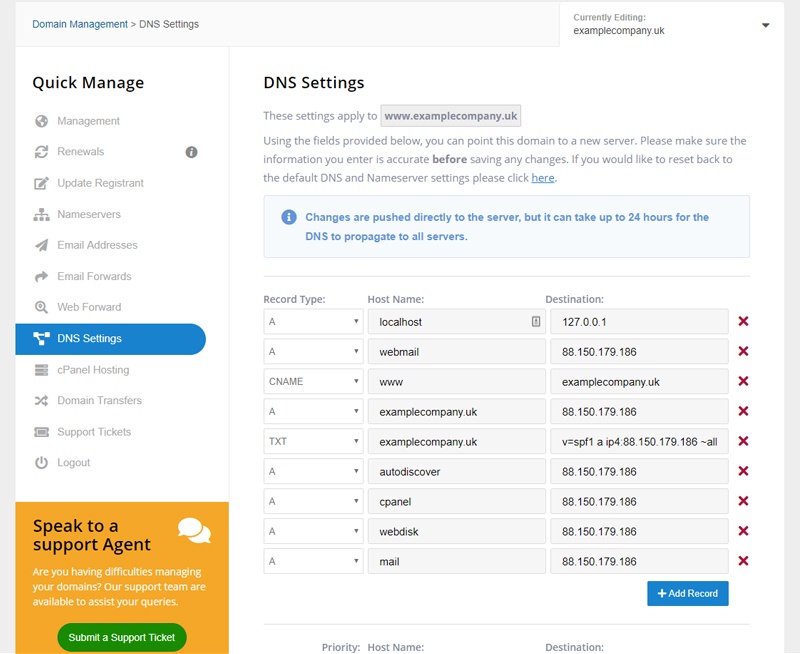Edit the webmail host name field
800x654 pixels.
[457, 351]
